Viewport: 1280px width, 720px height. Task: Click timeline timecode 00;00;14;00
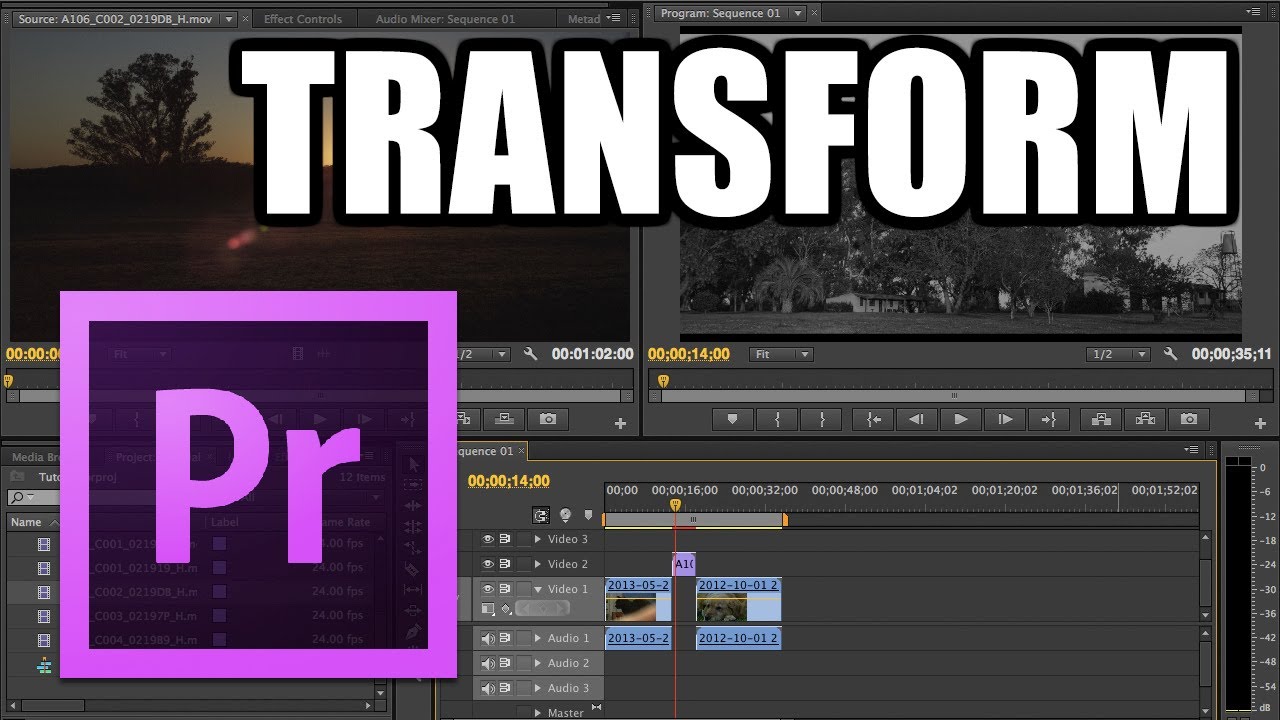509,481
